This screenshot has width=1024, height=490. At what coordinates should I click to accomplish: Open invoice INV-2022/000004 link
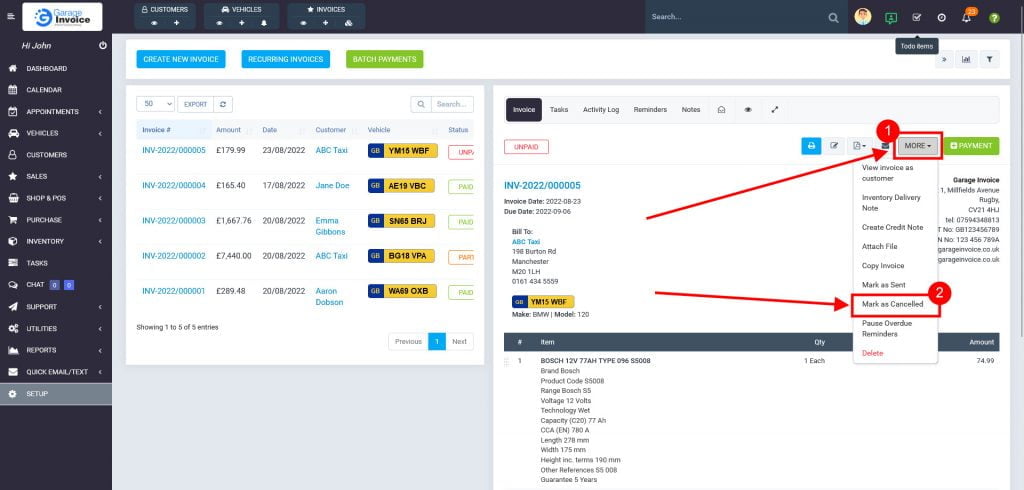(173, 185)
